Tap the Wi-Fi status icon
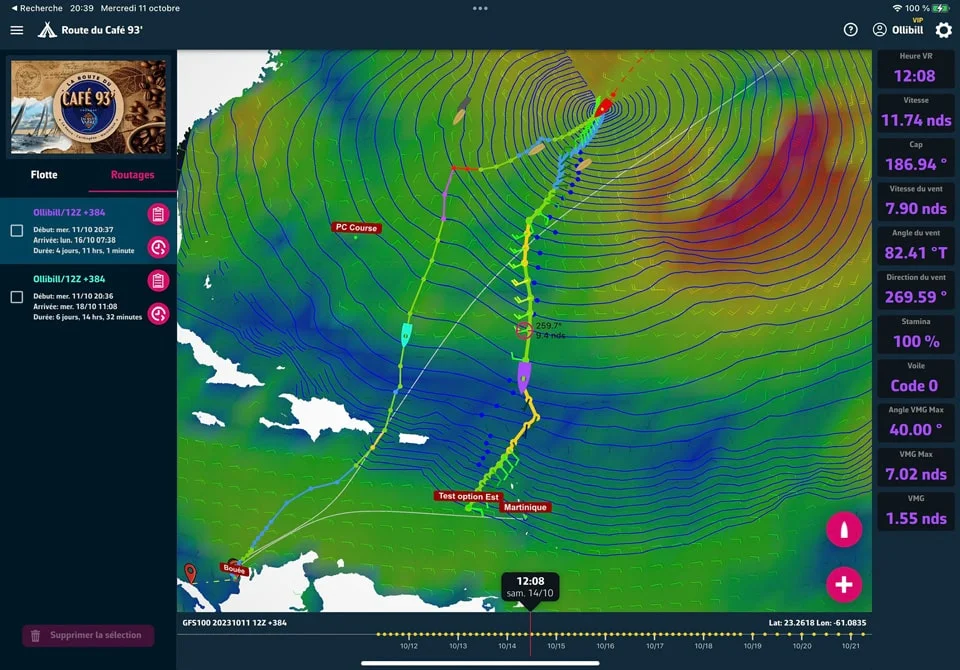960x670 pixels. 897,8
